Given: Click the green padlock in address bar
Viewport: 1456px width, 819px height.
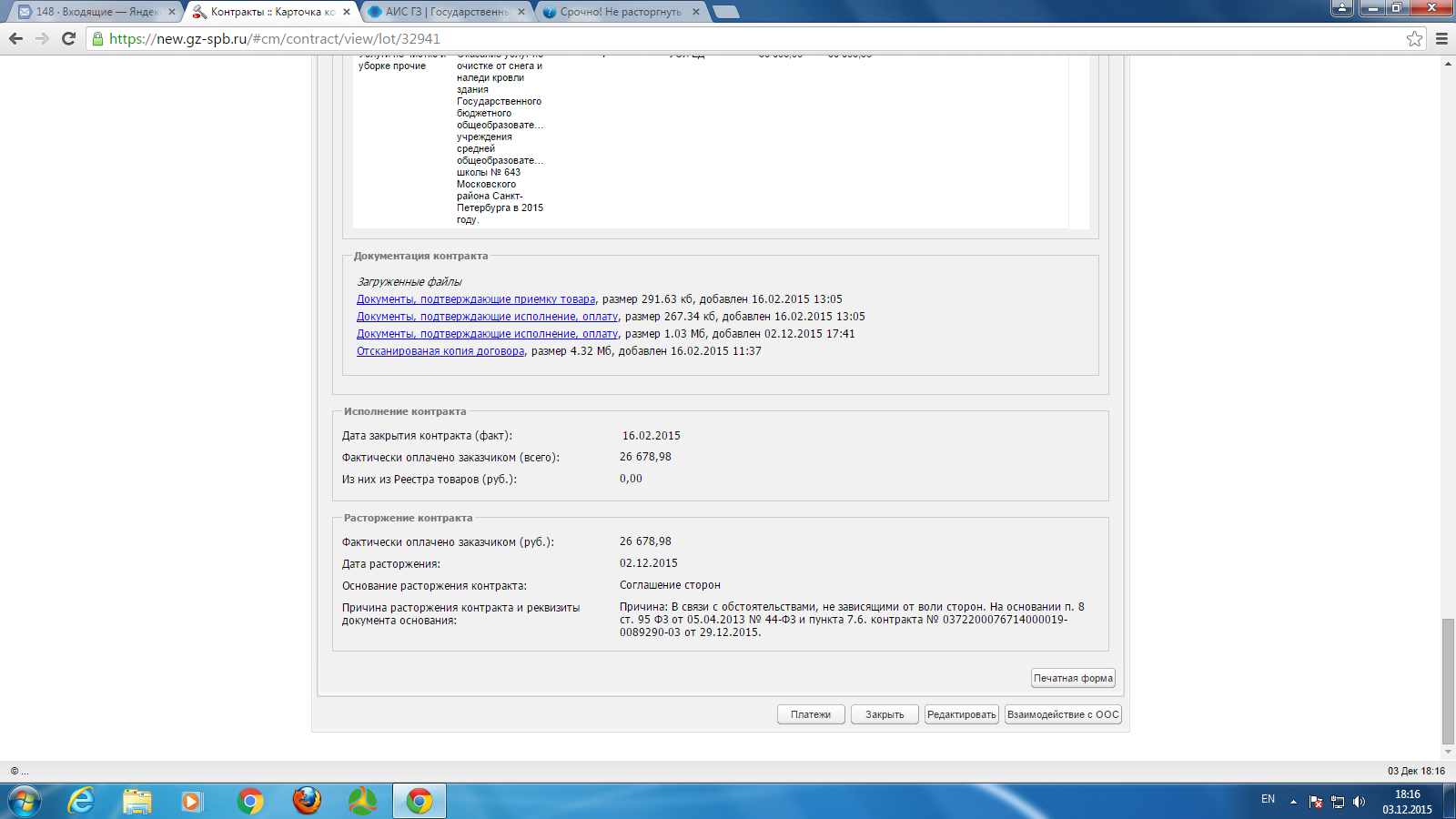Looking at the screenshot, I should [98, 38].
